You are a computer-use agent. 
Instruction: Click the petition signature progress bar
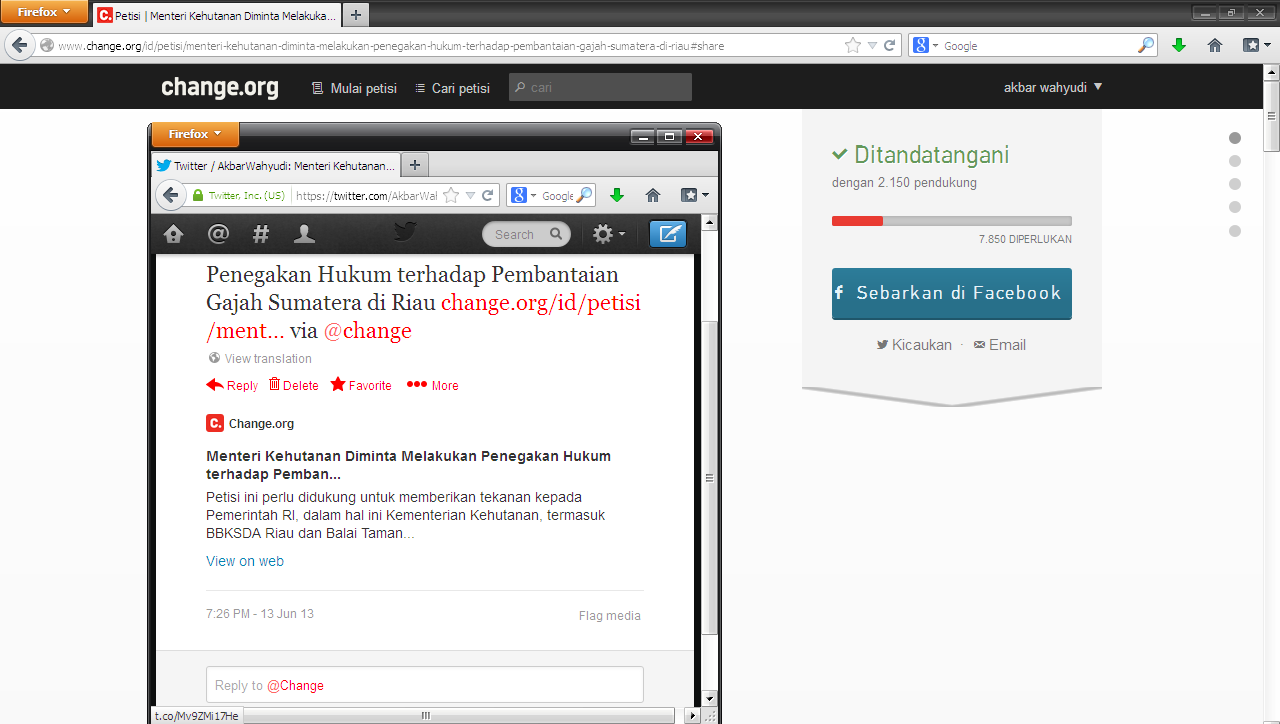tap(951, 221)
